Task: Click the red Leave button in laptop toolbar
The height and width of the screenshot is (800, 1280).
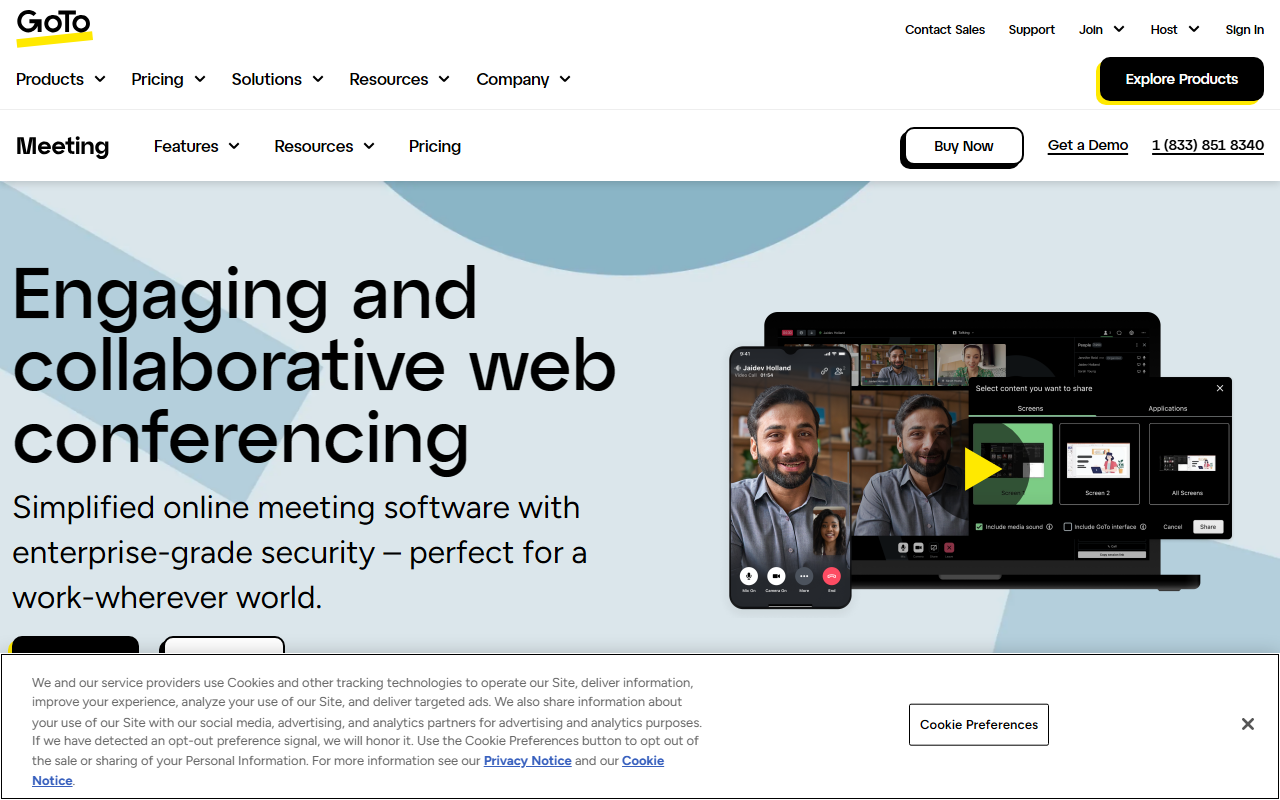Action: pyautogui.click(x=949, y=548)
